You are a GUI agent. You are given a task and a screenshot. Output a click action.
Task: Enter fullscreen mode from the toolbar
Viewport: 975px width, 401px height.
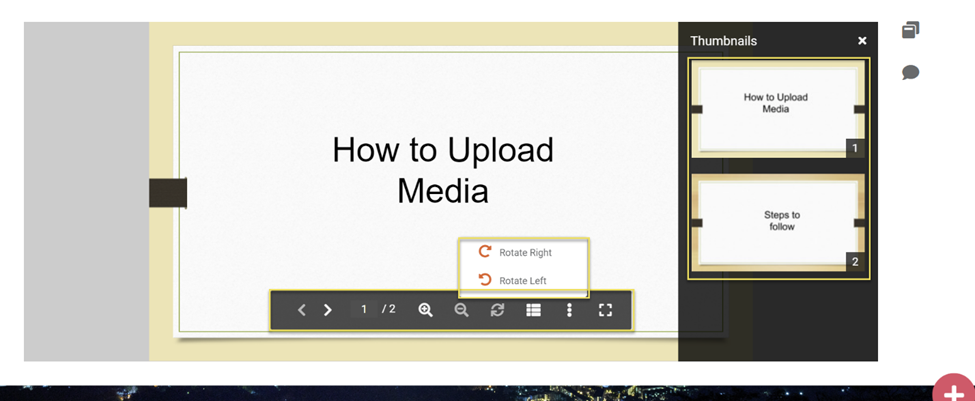(605, 310)
